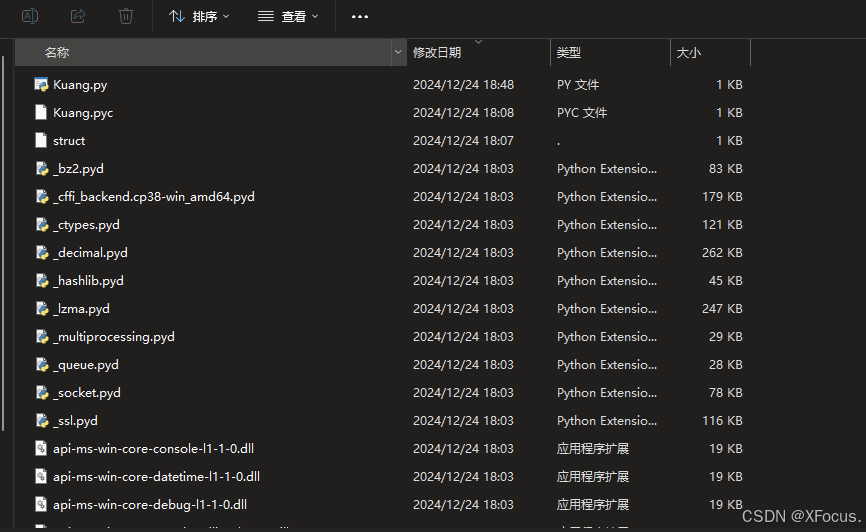This screenshot has height=532, width=866.
Task: Select the _multiprocessing.pyd file icon
Action: pos(42,336)
